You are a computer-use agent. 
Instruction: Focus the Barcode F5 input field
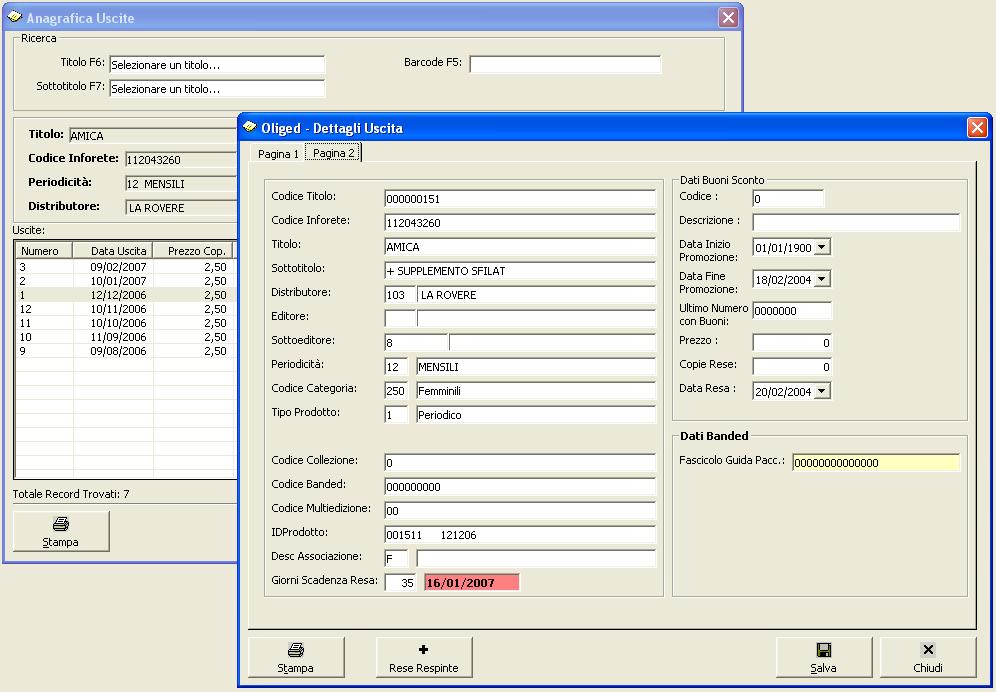coord(565,64)
